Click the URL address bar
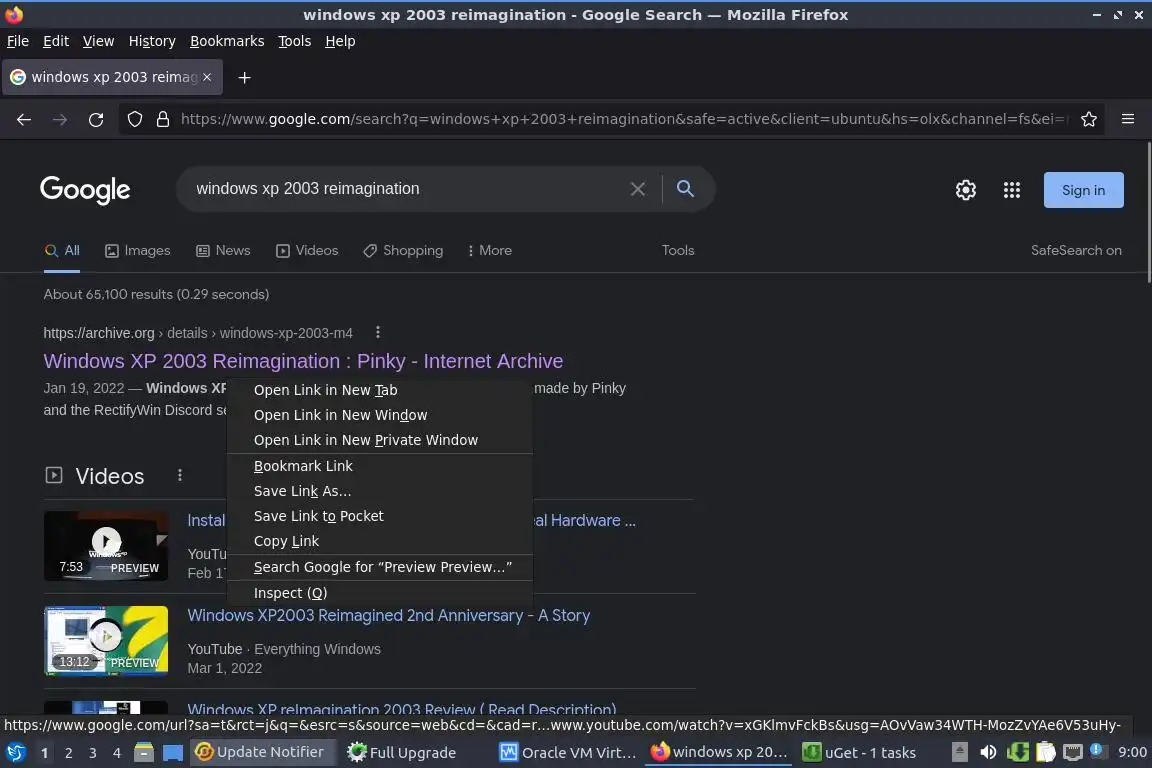This screenshot has height=768, width=1152. pyautogui.click(x=623, y=119)
